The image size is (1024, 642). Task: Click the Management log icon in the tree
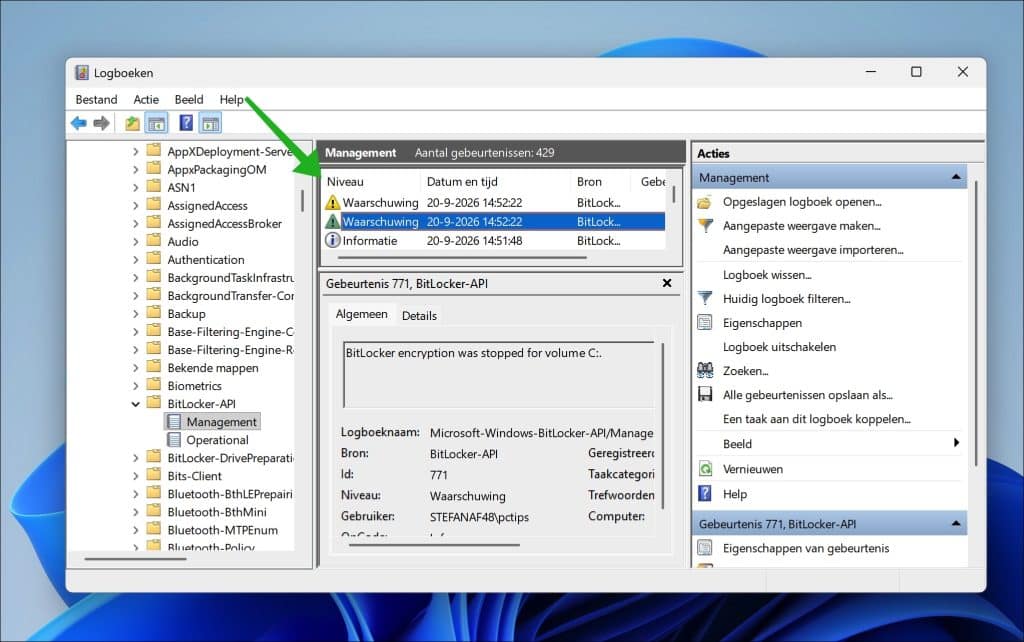pos(174,422)
